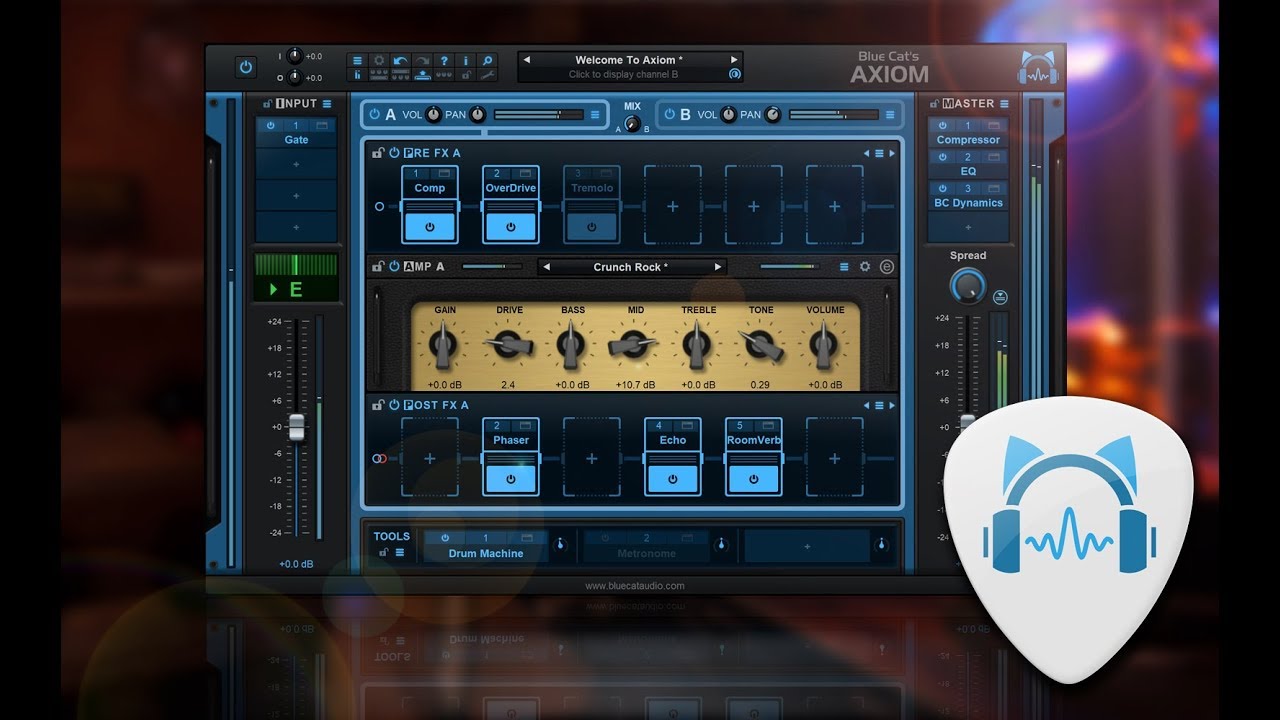Click the wrench tool icon

(x=487, y=74)
